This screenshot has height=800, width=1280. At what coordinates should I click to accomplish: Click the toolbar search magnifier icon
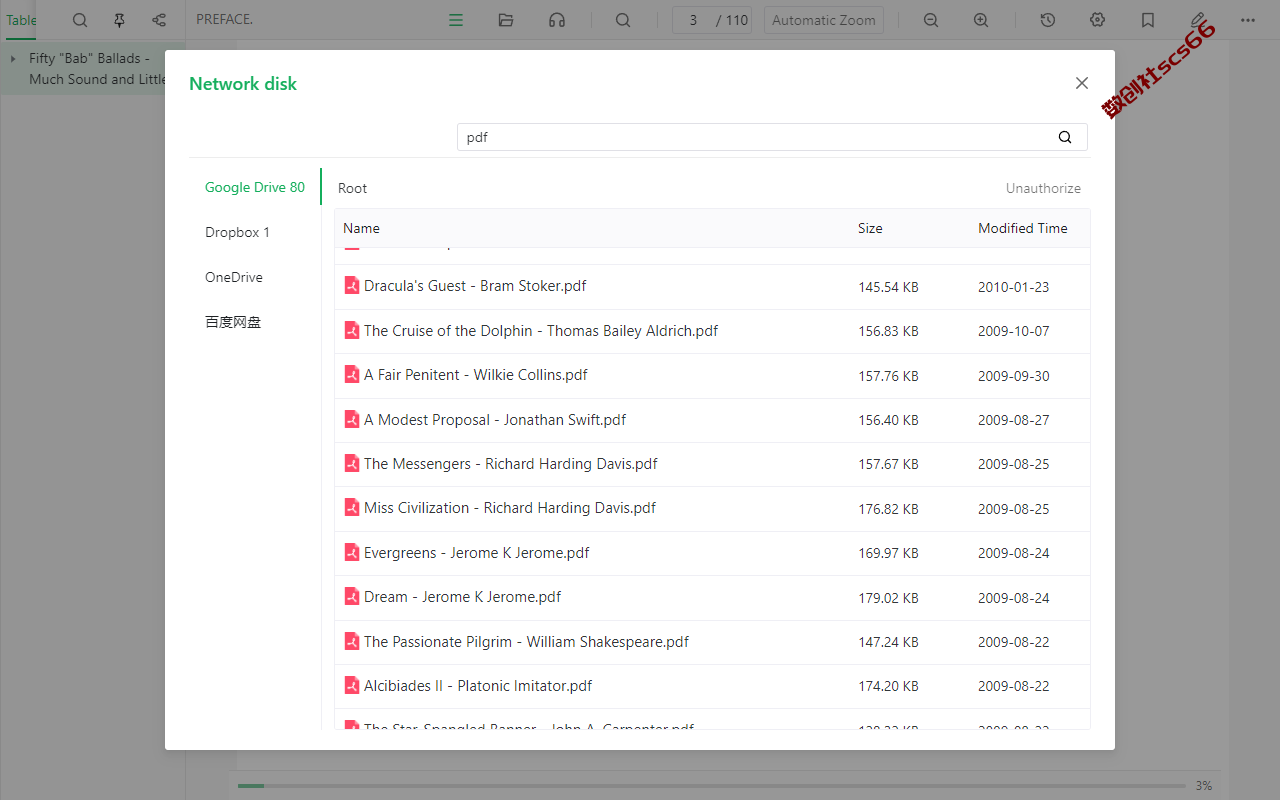click(623, 20)
